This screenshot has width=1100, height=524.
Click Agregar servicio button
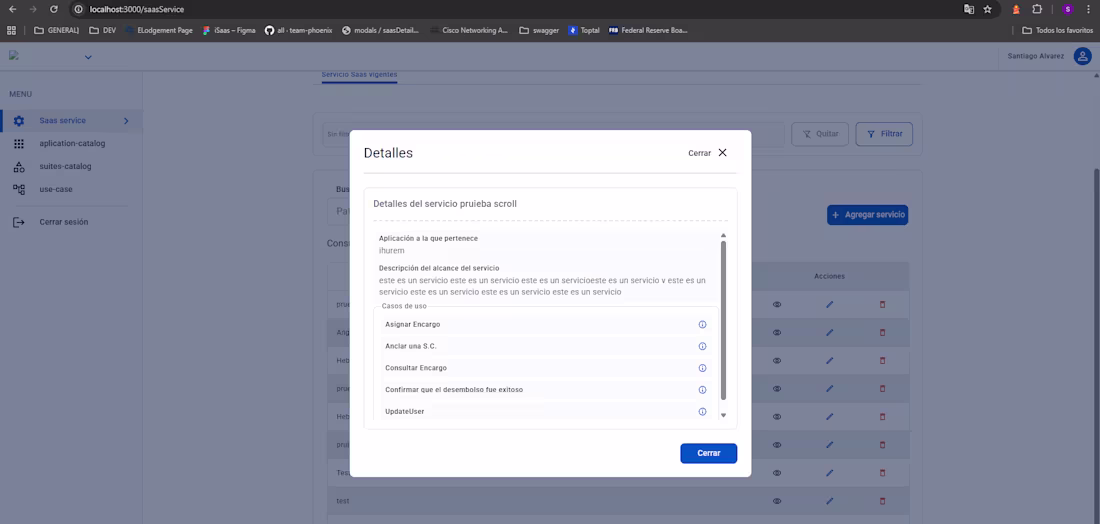pyautogui.click(x=867, y=215)
